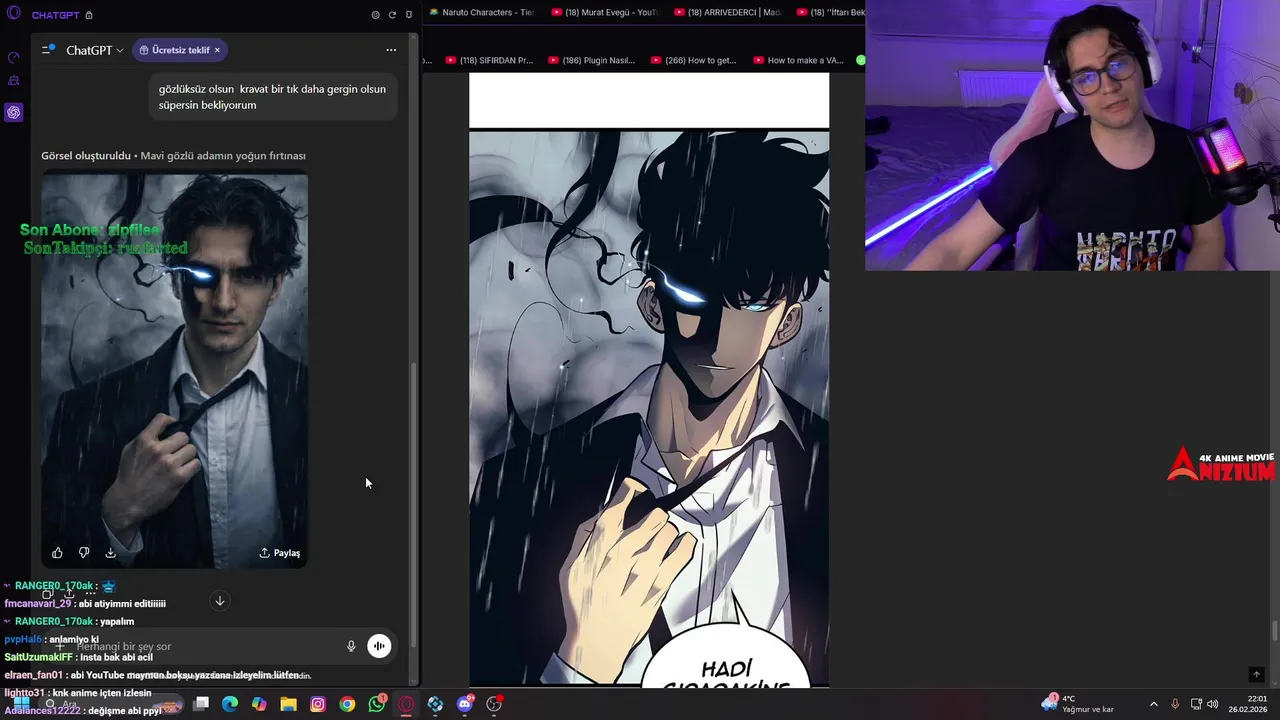This screenshot has height=720, width=1280.
Task: Click the lock icon beside CHATGPT title
Action: 89,15
